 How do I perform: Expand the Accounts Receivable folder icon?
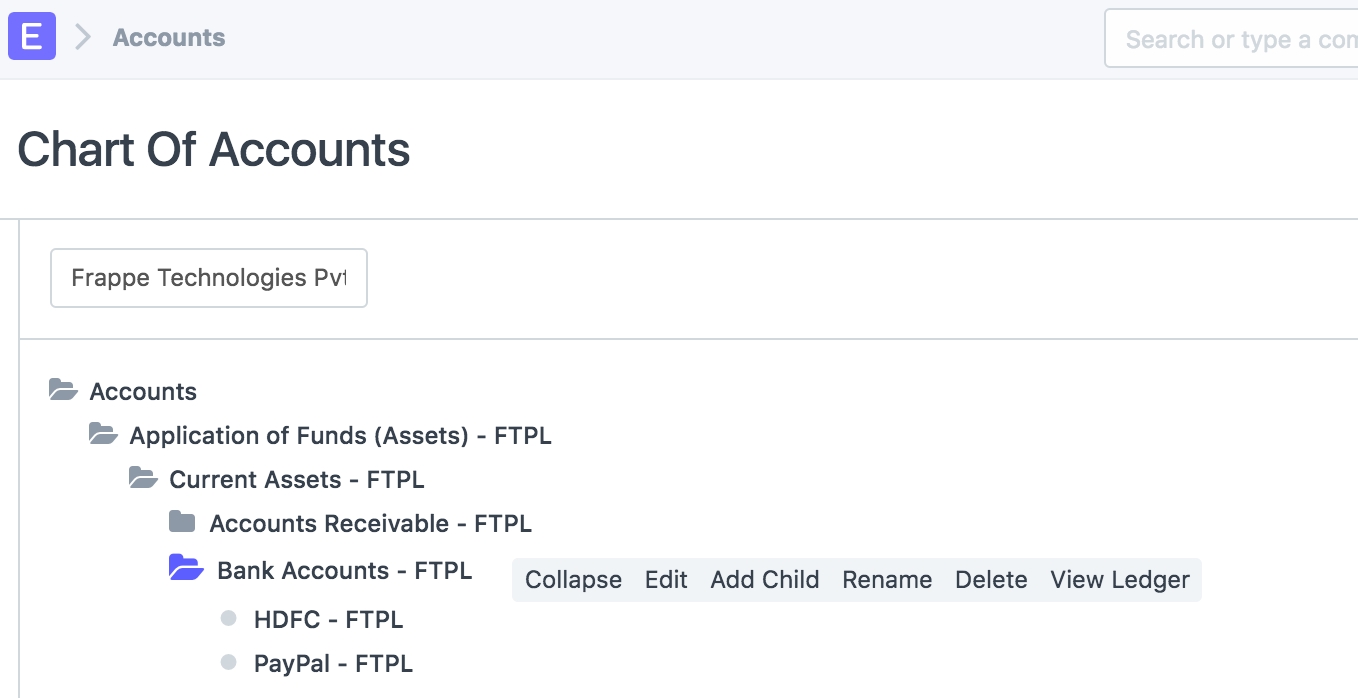point(182,522)
